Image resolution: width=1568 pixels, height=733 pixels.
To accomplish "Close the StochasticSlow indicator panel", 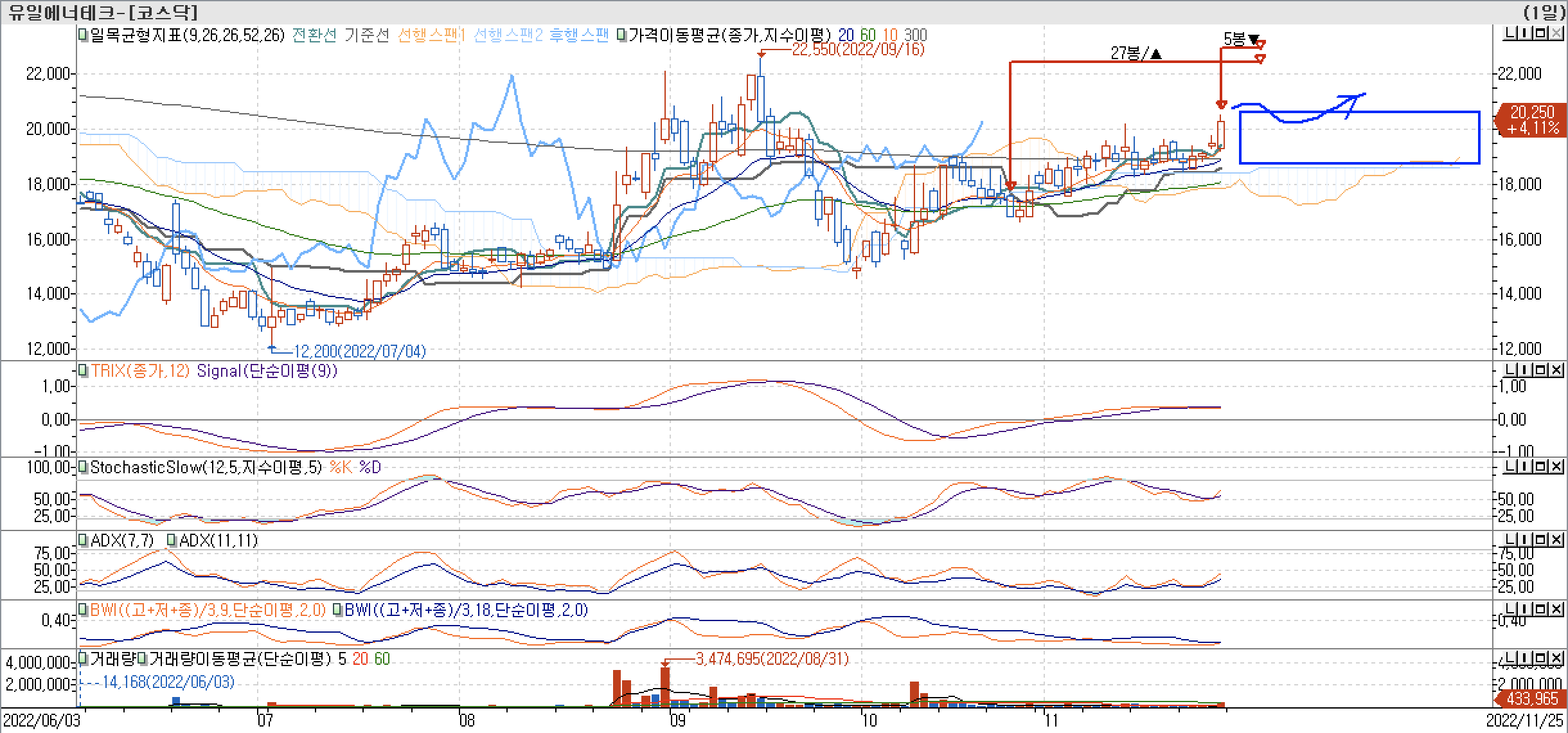I will (x=1555, y=468).
